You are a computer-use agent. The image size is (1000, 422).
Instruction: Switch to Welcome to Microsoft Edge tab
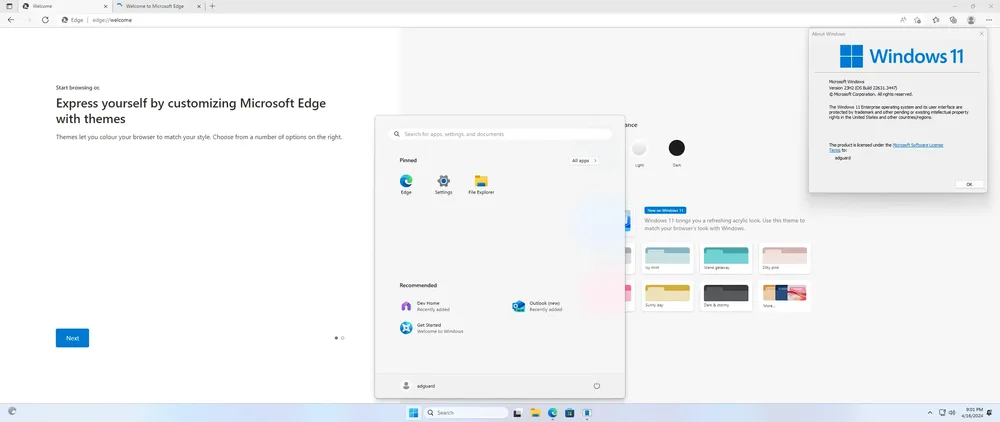tap(159, 6)
